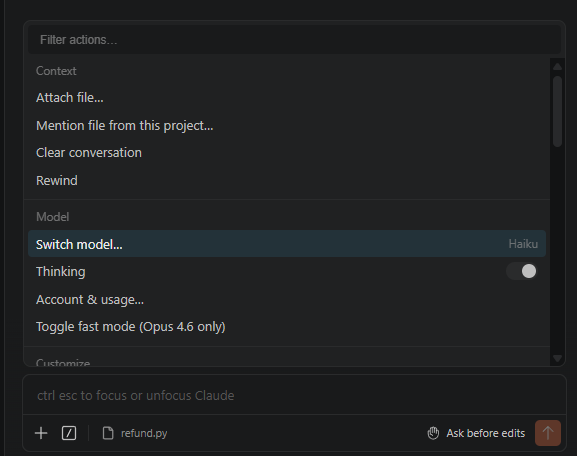Click the actions list scrollbar thumb
This screenshot has width=577, height=456.
pyautogui.click(x=557, y=111)
